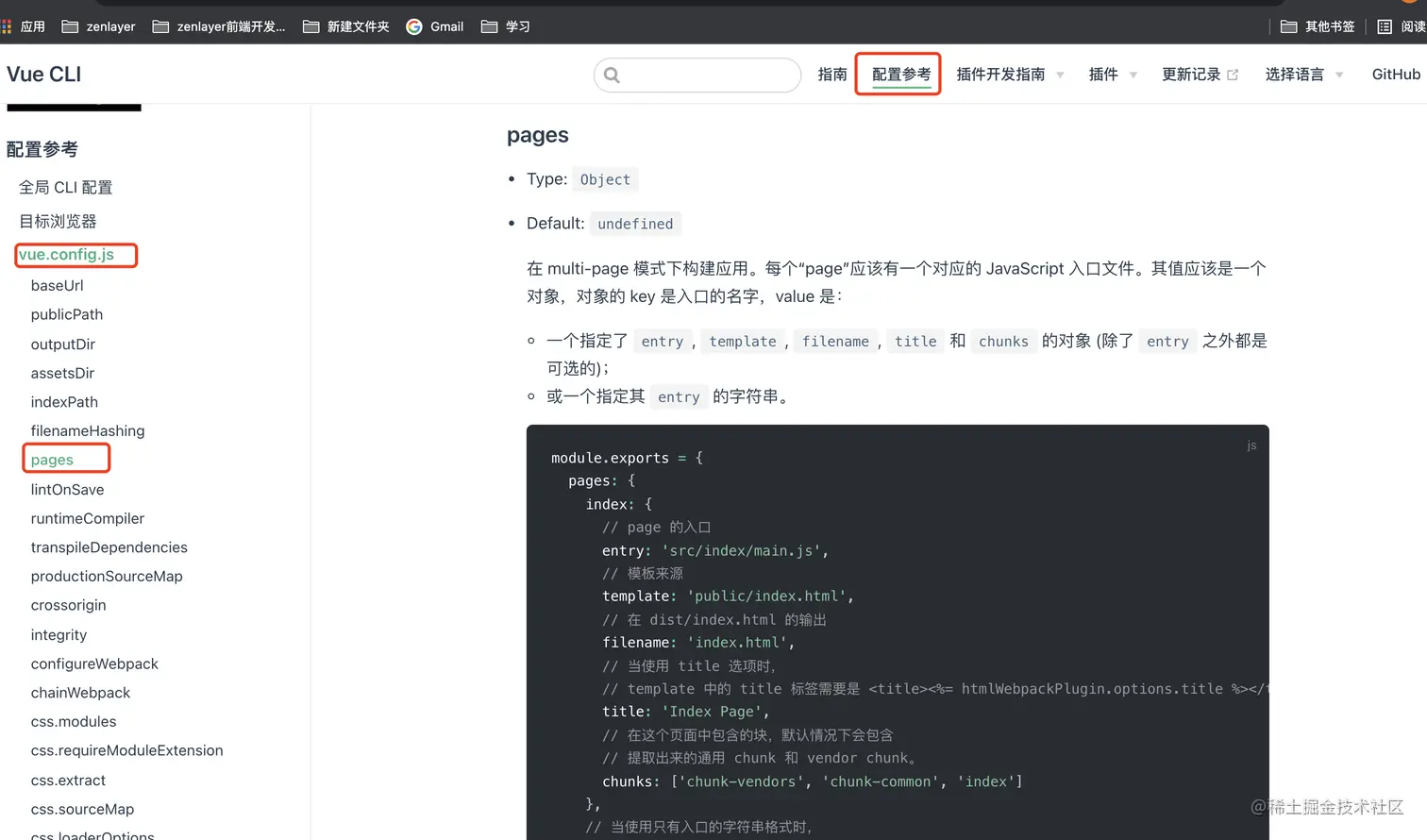Go to the 指南 nav item

coord(832,75)
